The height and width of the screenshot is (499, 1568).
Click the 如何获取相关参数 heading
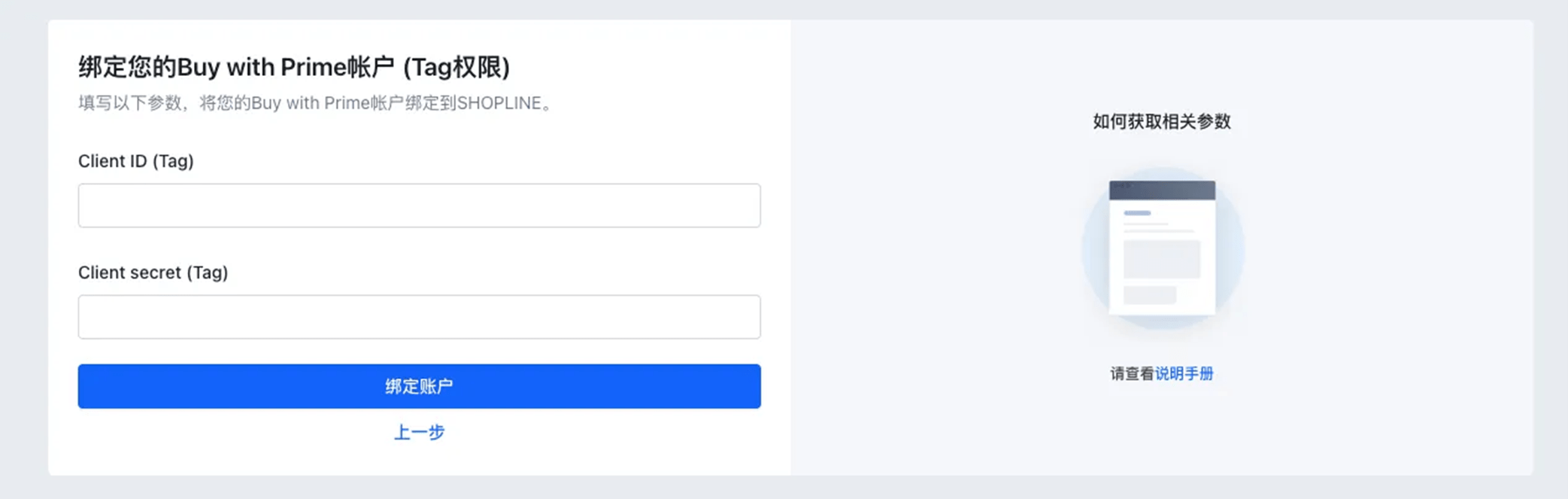(1161, 122)
